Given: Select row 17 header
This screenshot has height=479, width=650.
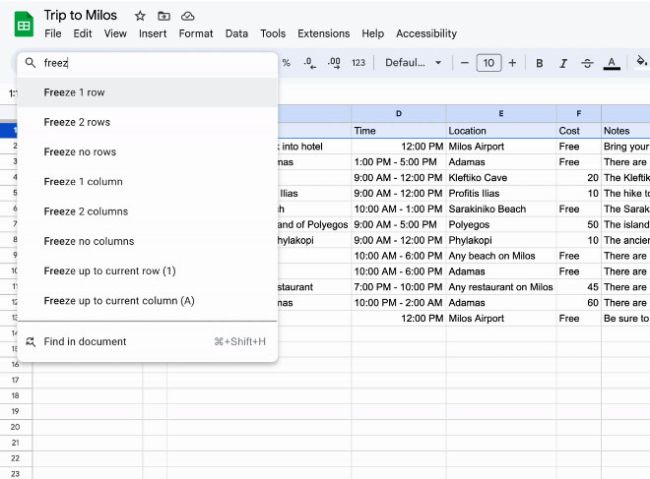Looking at the screenshot, I should click(x=16, y=380).
